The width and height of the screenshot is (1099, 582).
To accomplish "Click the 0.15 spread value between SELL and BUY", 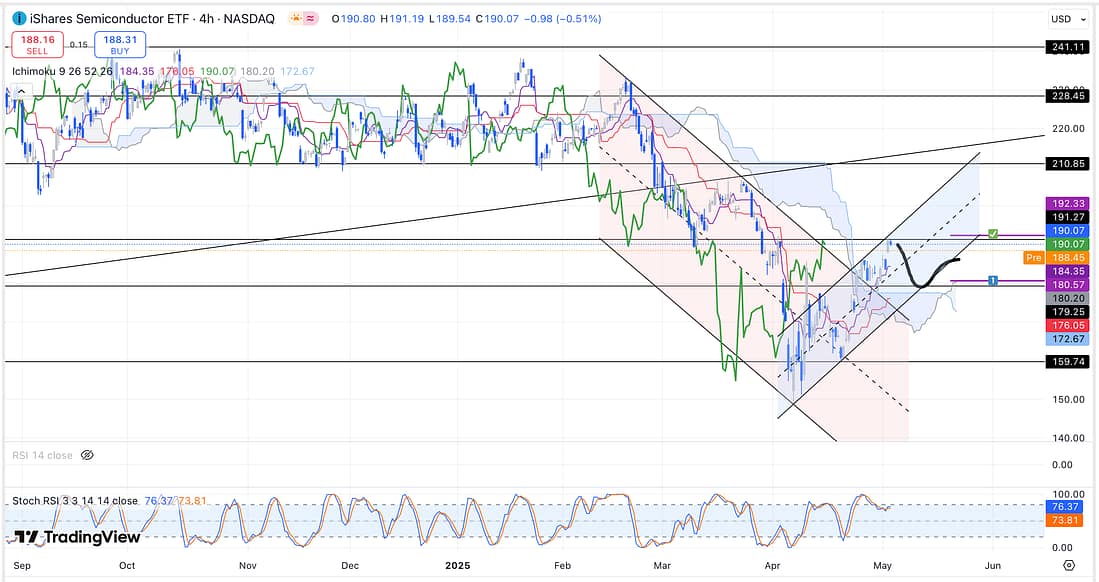I will [x=78, y=45].
